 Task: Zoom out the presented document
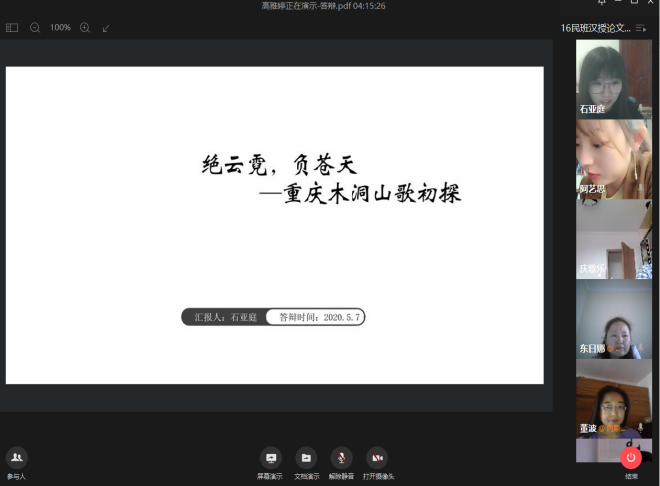coord(35,28)
